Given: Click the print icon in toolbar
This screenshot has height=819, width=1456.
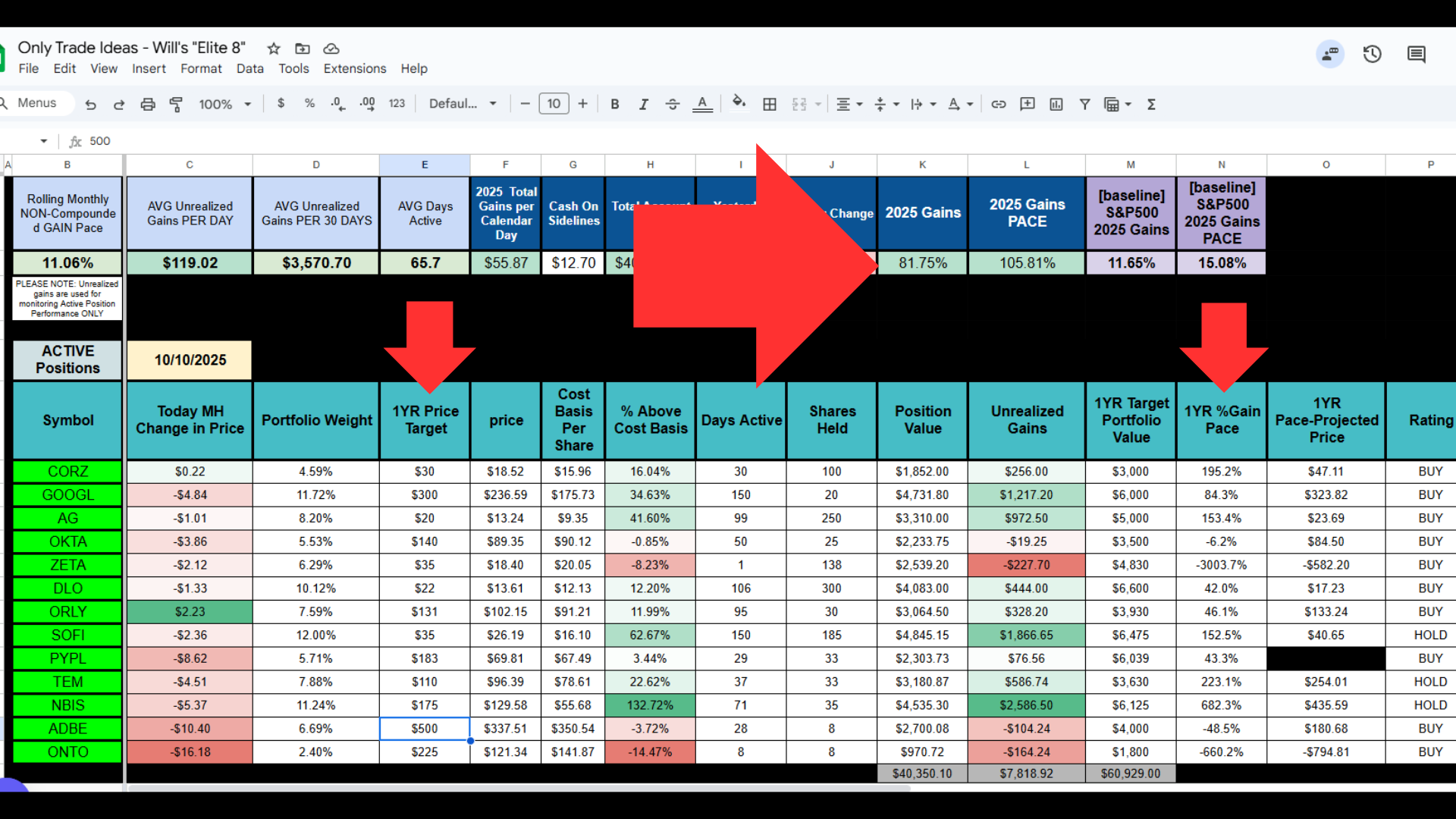Looking at the screenshot, I should pos(148,105).
